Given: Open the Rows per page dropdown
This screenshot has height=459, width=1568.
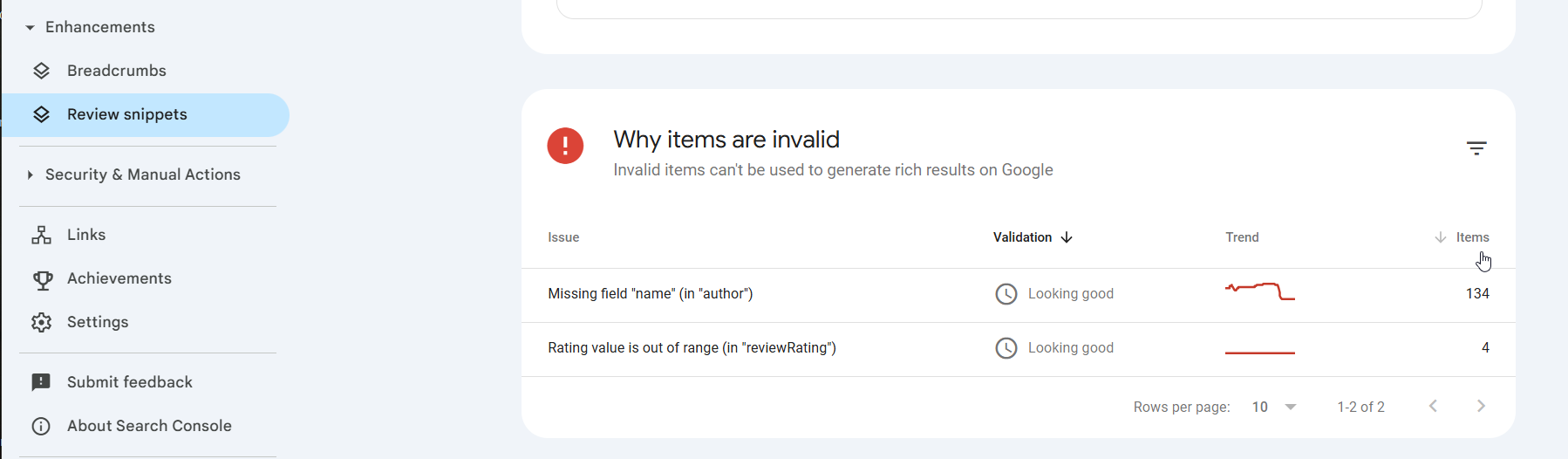Looking at the screenshot, I should click(x=1275, y=407).
